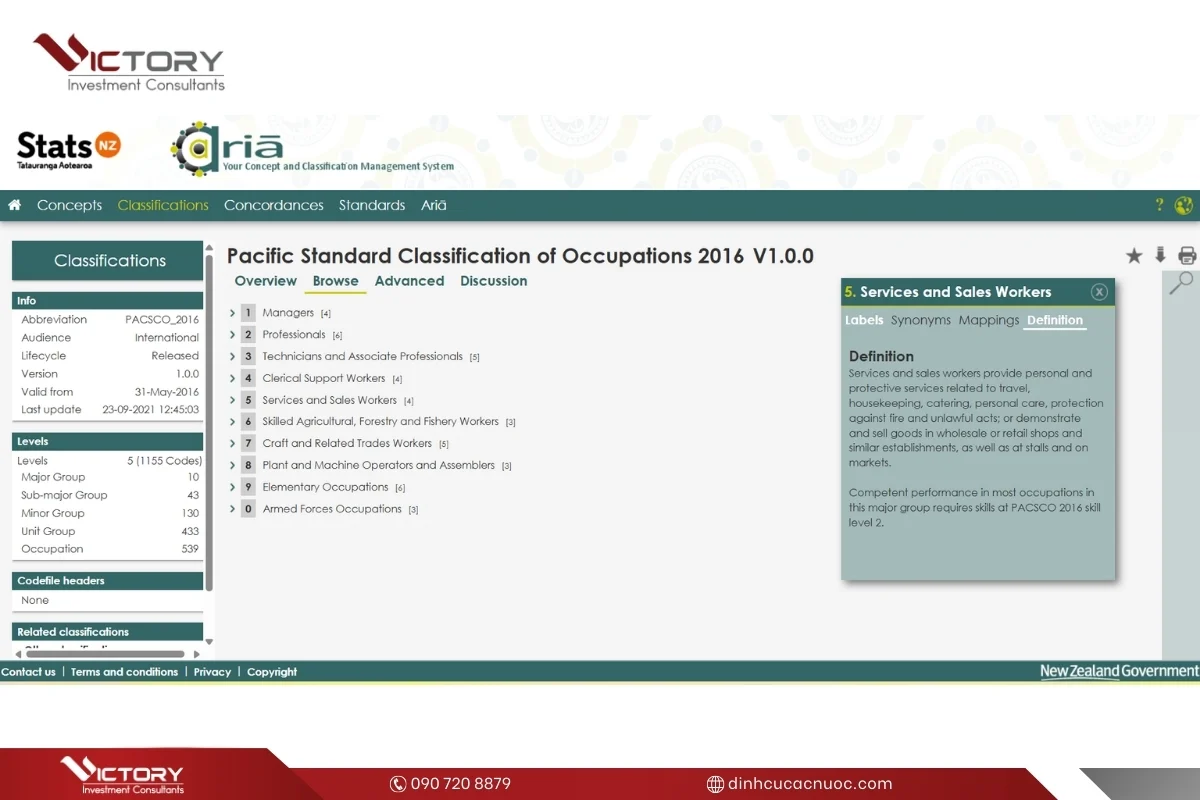This screenshot has width=1200, height=800.
Task: Close the Services and Sales Workers panel
Action: tap(1099, 292)
